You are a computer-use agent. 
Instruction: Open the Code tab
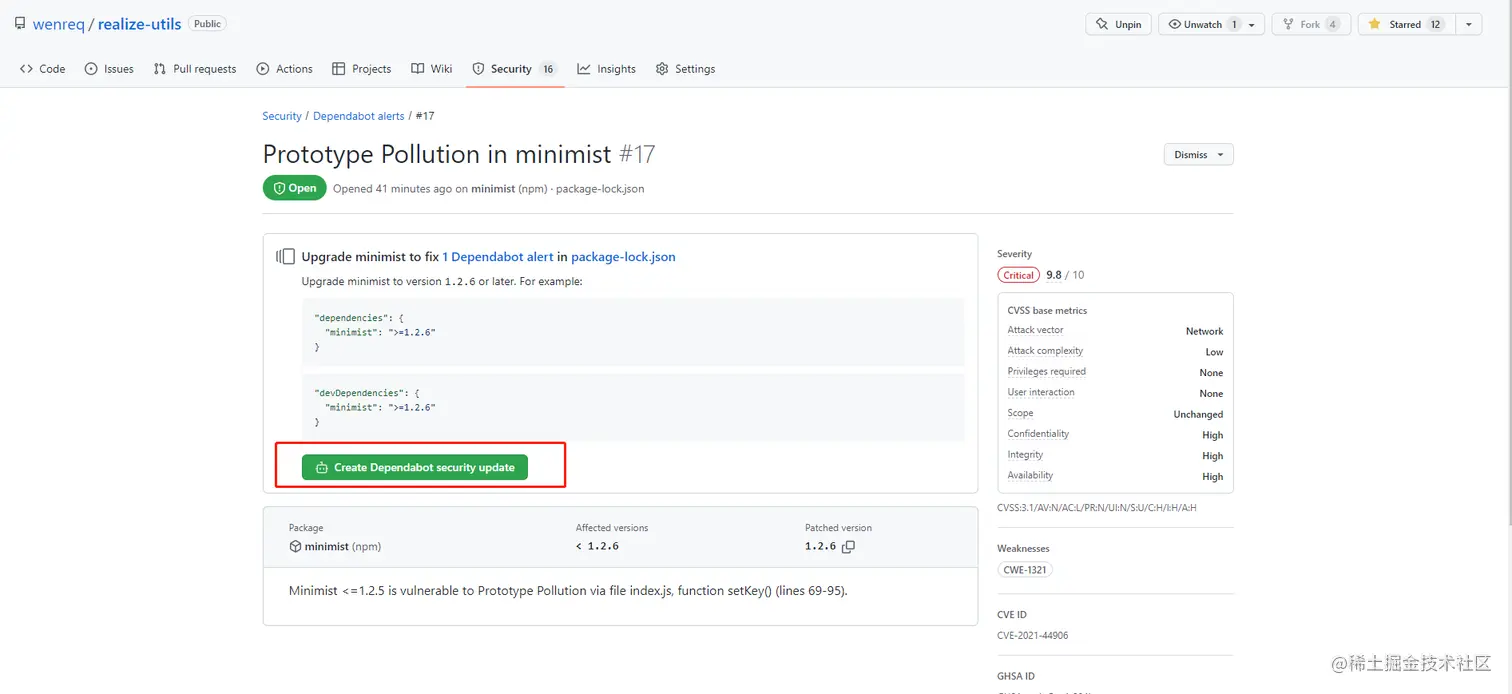click(x=43, y=69)
